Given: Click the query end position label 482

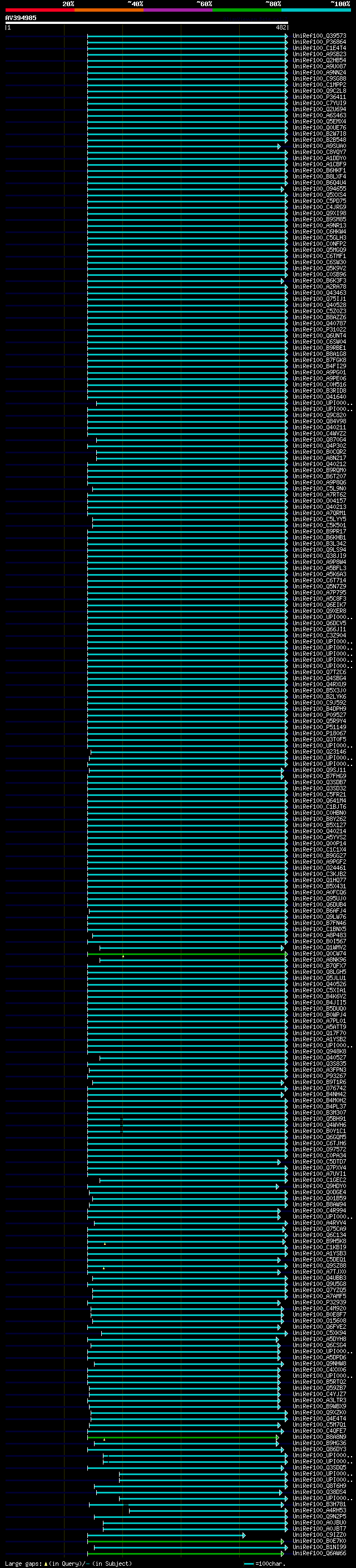Looking at the screenshot, I should point(281,27).
